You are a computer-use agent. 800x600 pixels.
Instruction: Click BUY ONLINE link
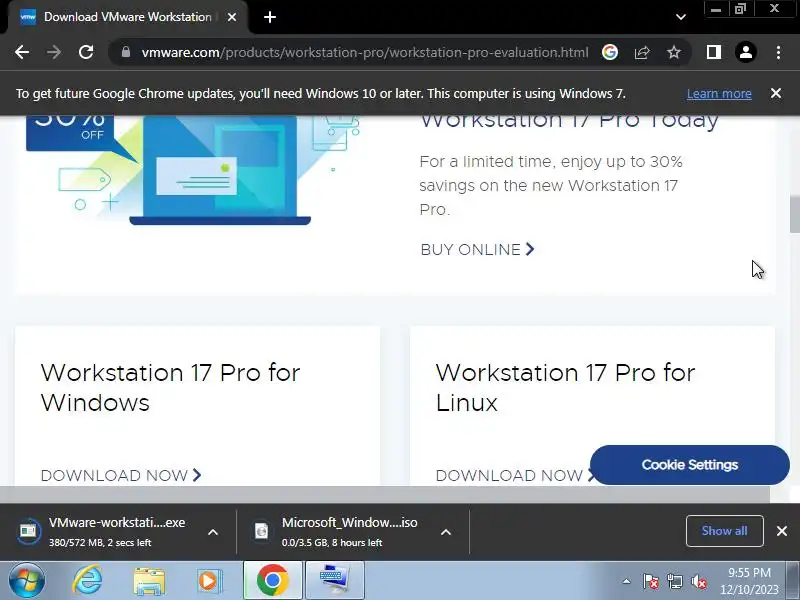point(477,249)
